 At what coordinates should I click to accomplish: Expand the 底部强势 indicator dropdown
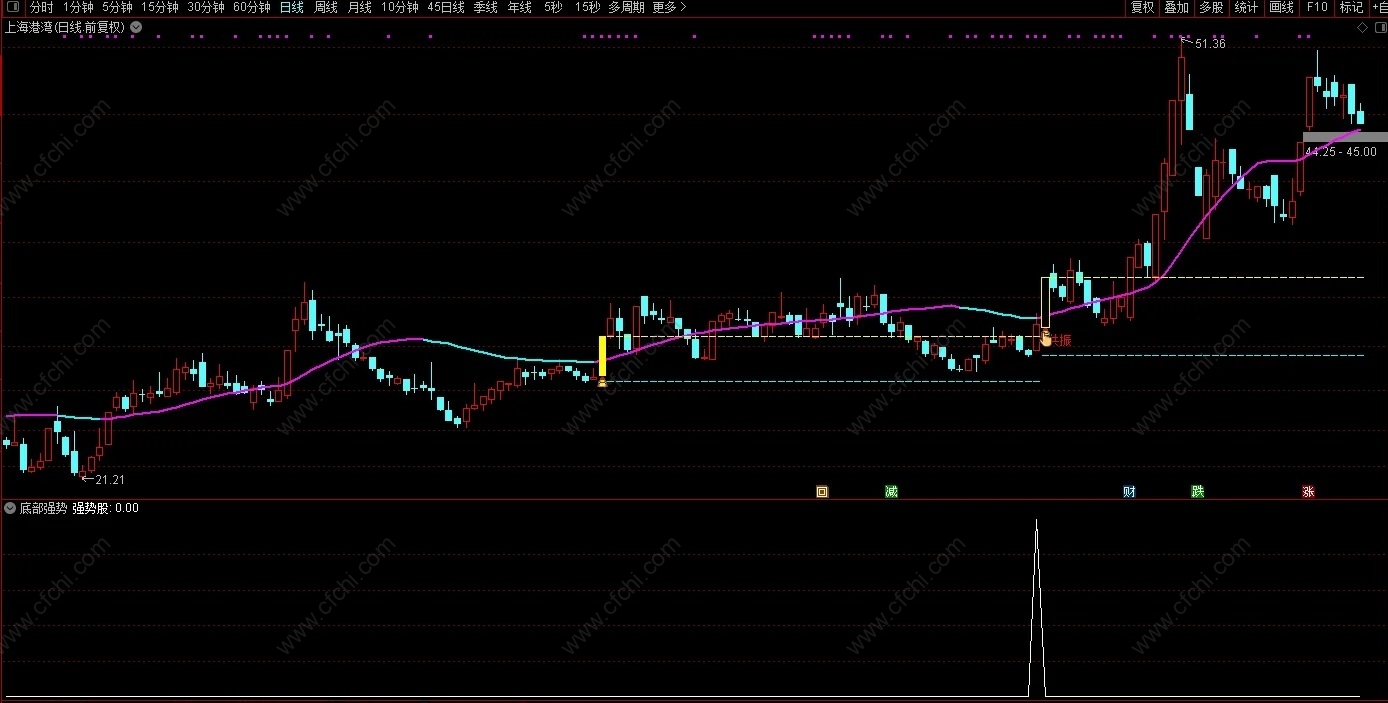10,508
